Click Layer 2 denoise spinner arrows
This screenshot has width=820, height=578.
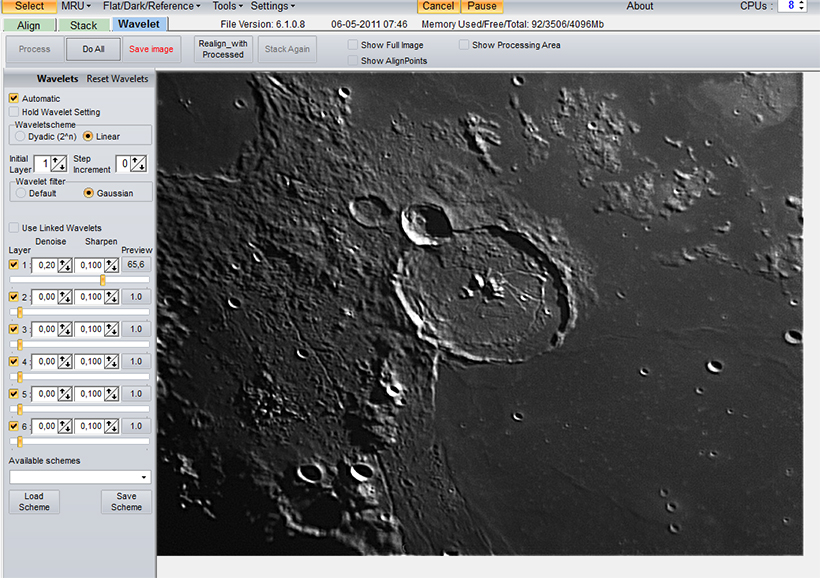tap(65, 298)
